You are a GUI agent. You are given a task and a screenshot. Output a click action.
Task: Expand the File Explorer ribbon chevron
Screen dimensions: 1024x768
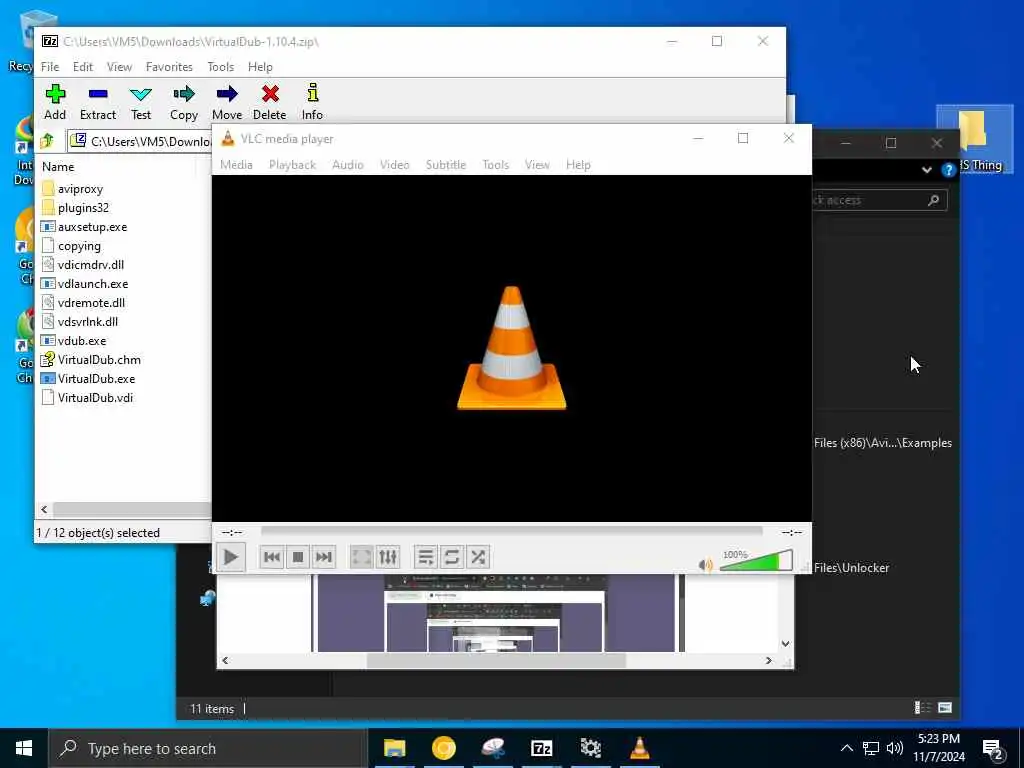[x=926, y=170]
